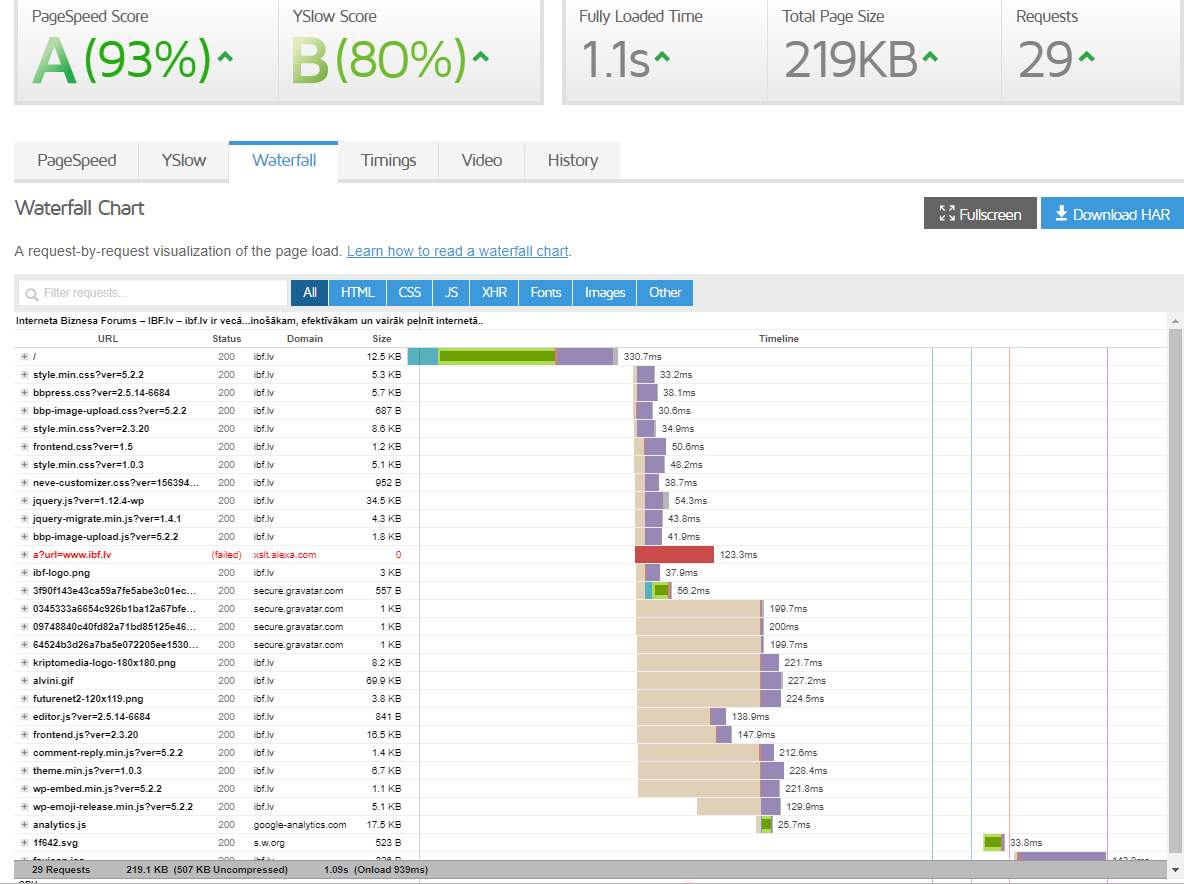Open the waterfall chart learning link
The image size is (1184, 884).
[457, 251]
